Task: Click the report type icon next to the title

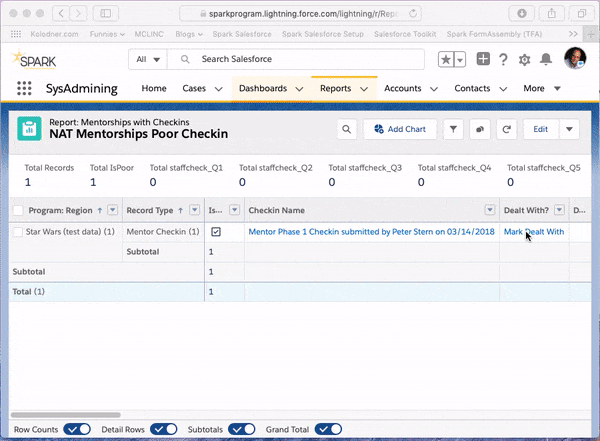Action: pyautogui.click(x=29, y=129)
